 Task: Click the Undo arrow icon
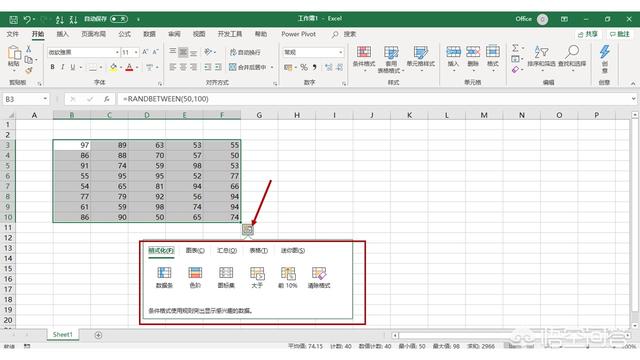click(x=27, y=19)
